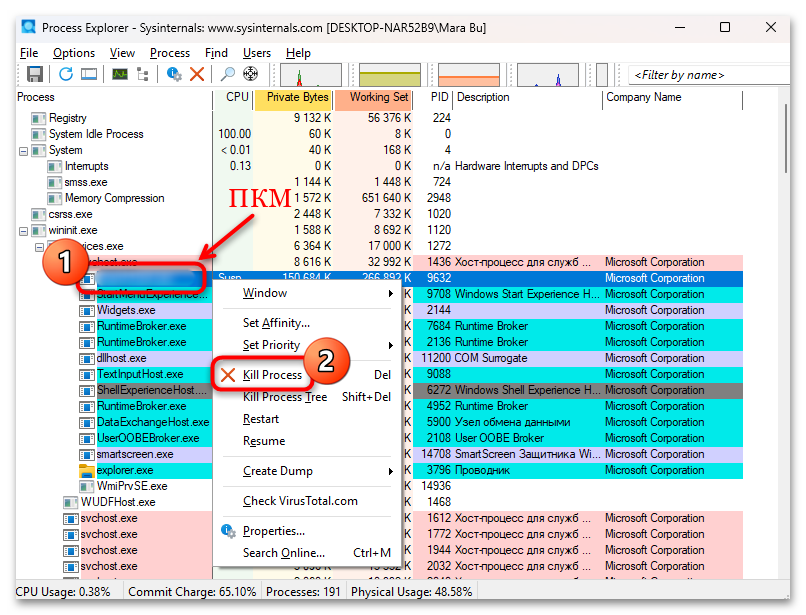Sort by the Process column header

point(114,97)
